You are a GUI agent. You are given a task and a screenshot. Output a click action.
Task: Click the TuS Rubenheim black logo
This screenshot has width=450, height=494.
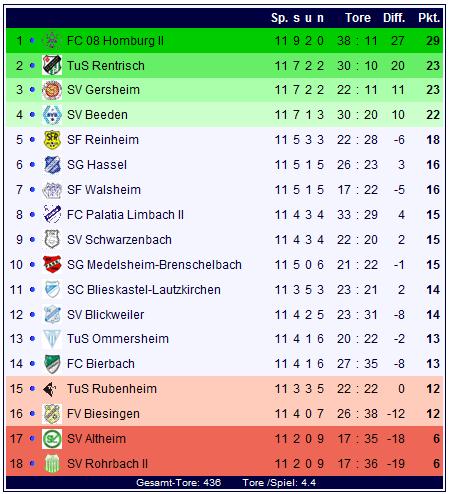click(x=50, y=389)
